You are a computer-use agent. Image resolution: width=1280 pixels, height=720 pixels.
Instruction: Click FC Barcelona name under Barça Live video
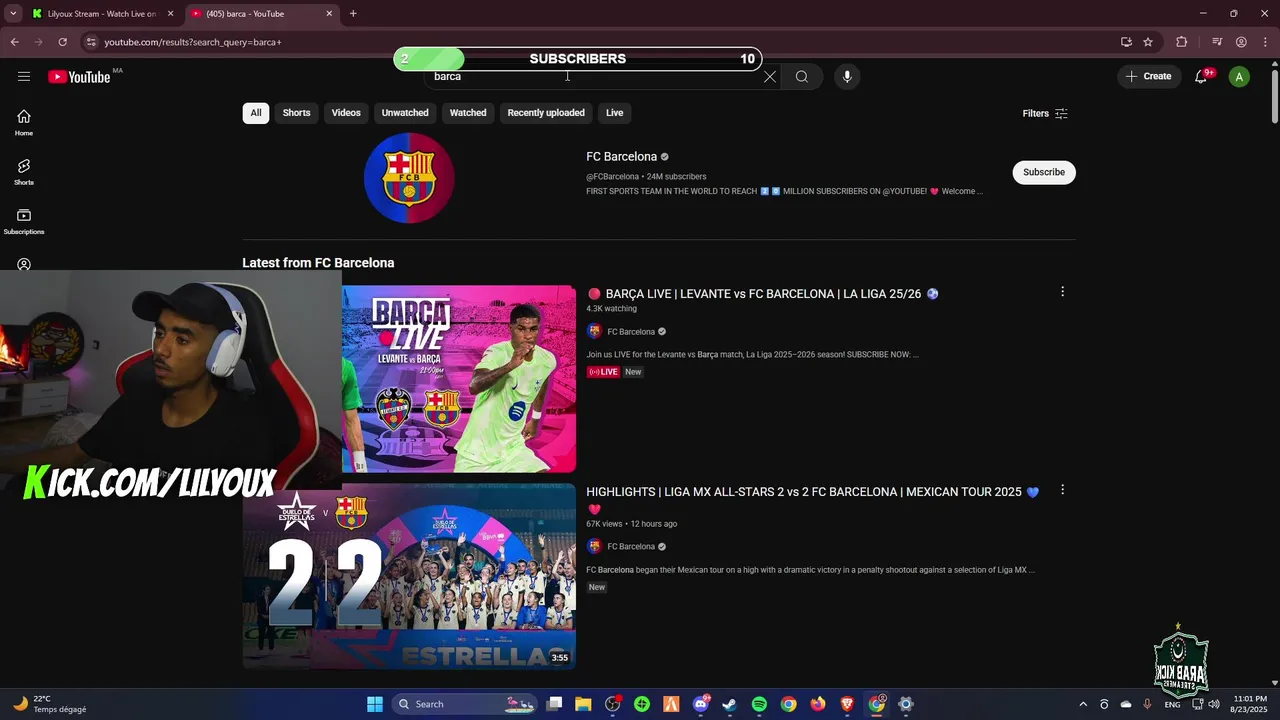coord(631,332)
